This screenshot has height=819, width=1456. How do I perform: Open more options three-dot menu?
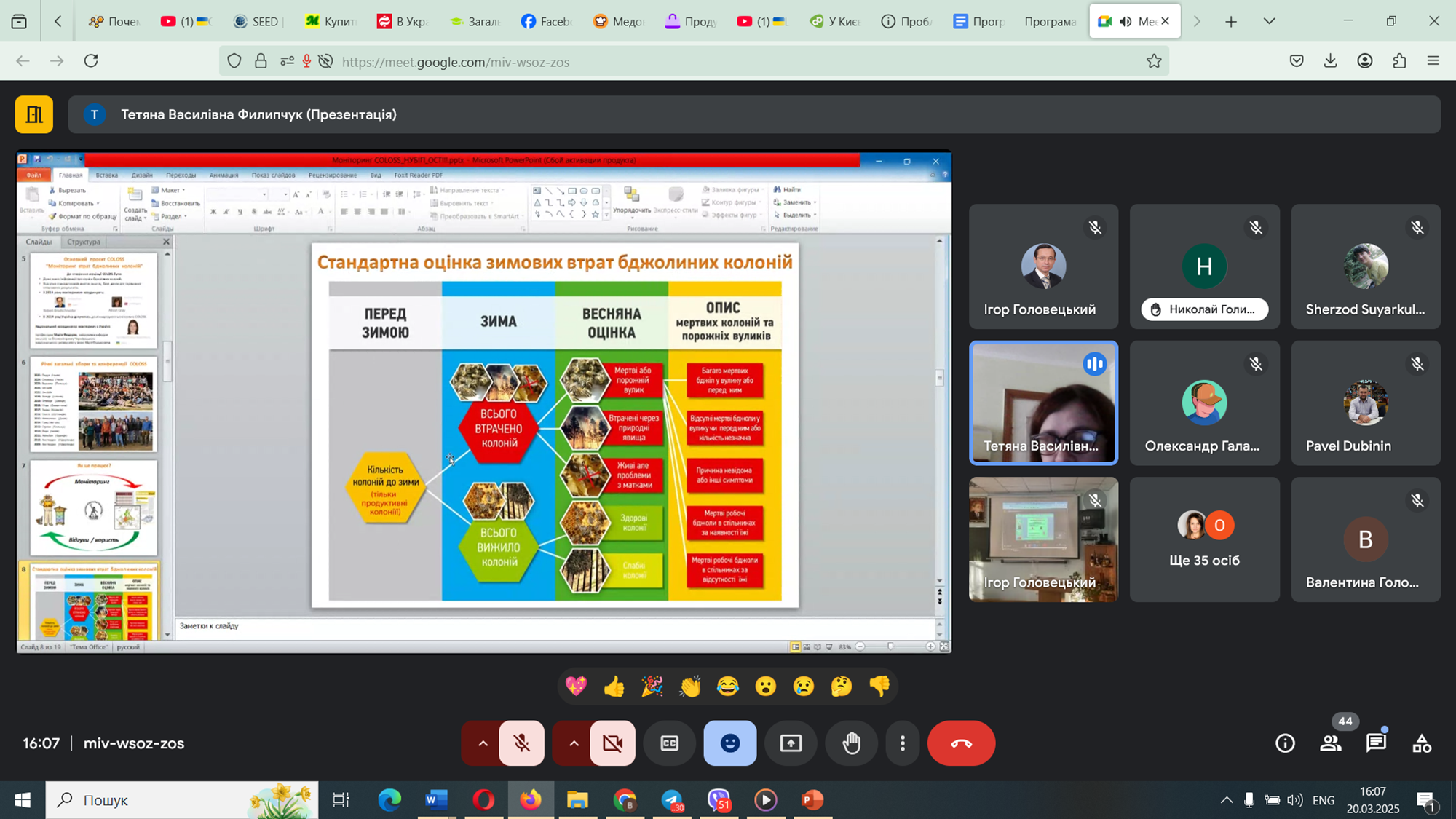903,743
